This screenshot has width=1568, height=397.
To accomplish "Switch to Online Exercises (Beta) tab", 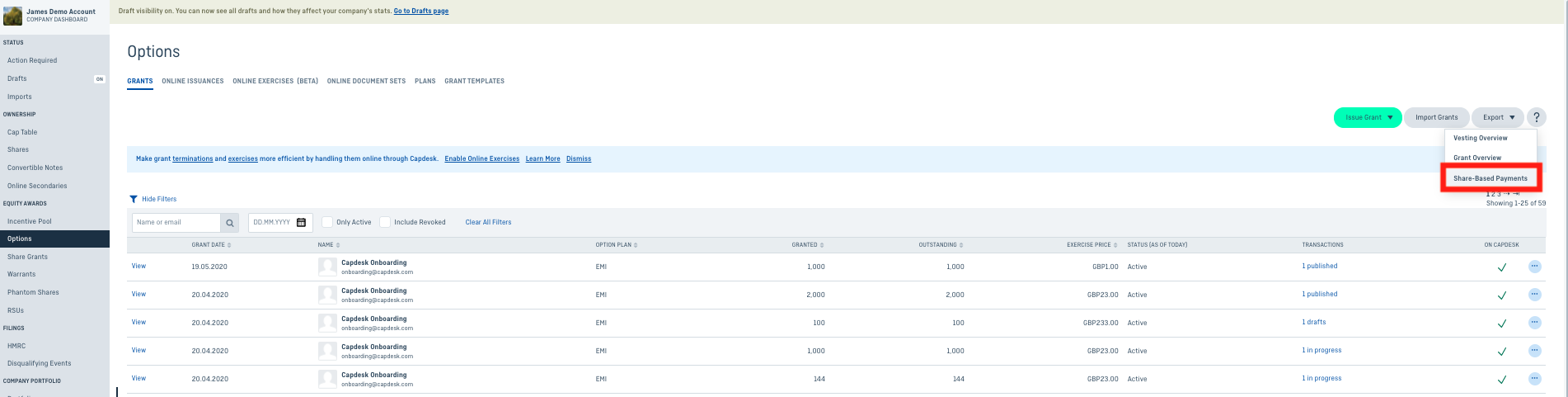I will pyautogui.click(x=275, y=81).
